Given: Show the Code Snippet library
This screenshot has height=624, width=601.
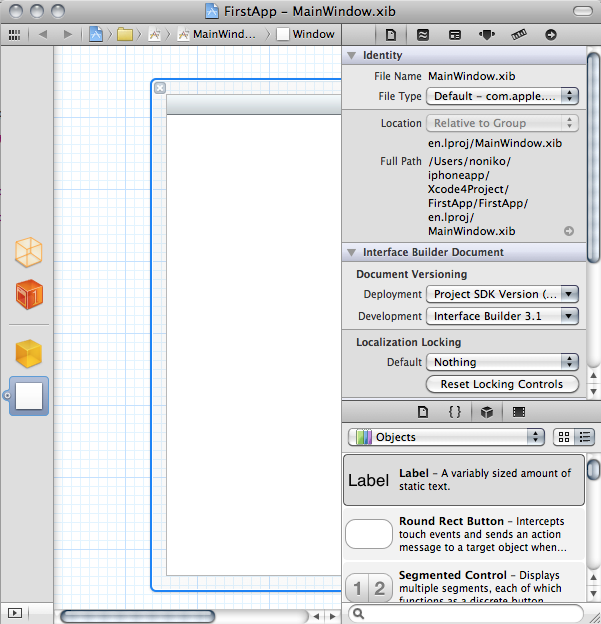Looking at the screenshot, I should click(455, 412).
